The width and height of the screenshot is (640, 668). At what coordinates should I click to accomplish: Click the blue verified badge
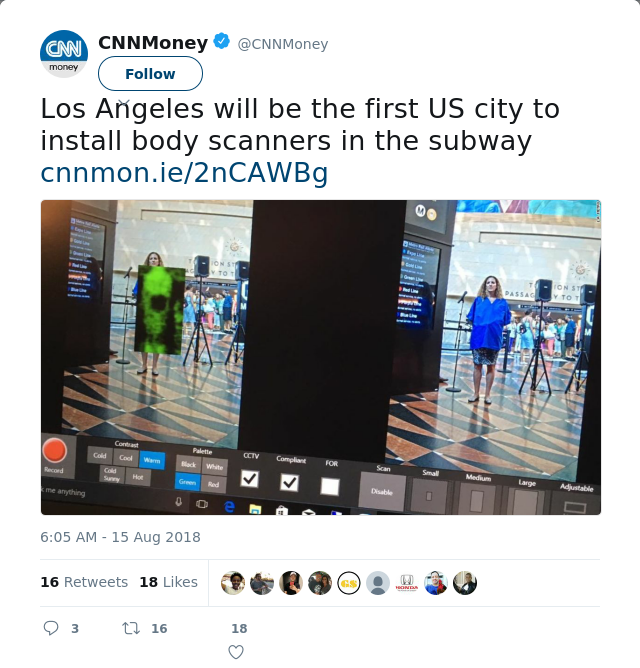pos(222,41)
